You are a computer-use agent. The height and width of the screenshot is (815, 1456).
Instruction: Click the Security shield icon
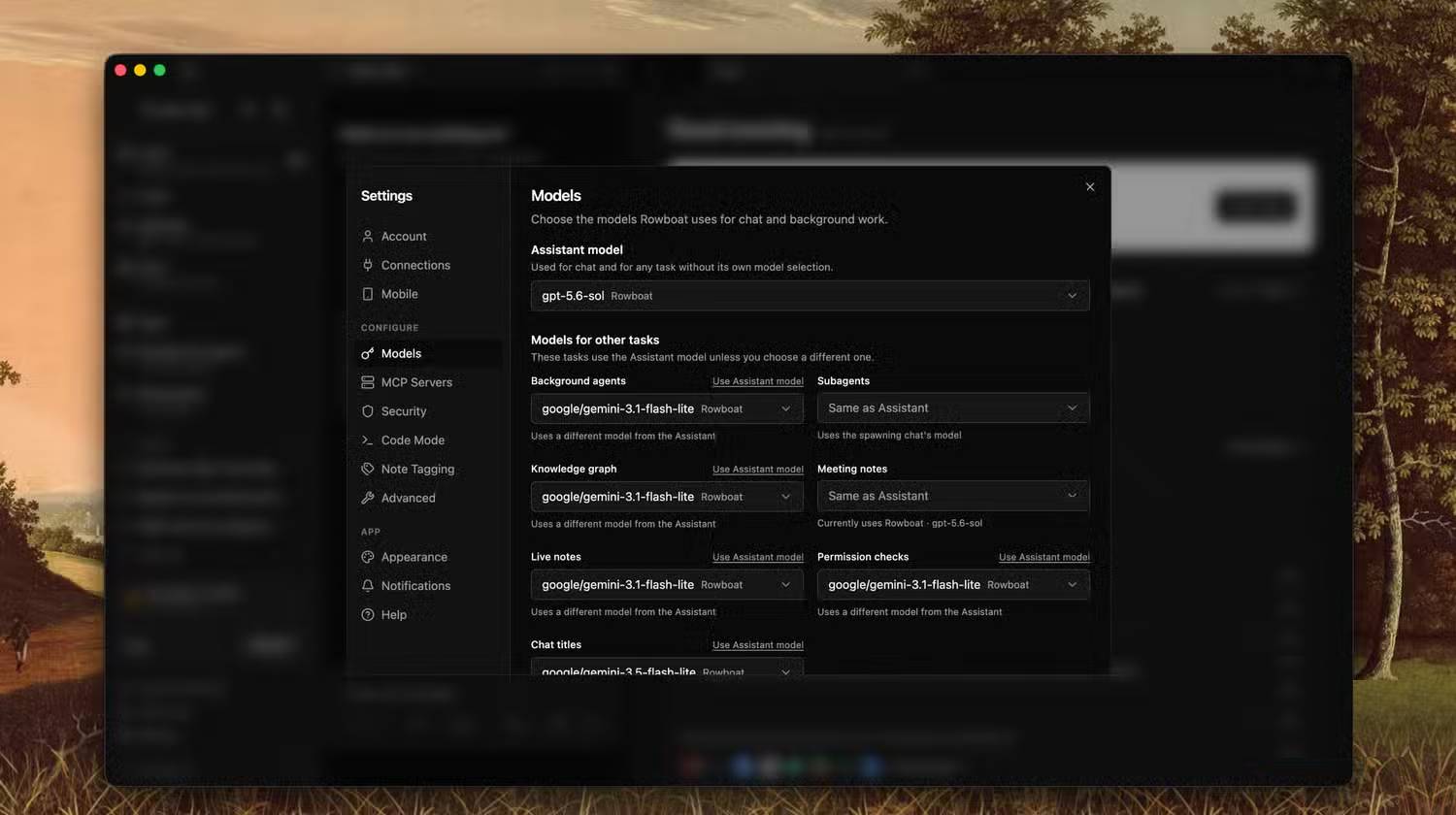tap(368, 411)
